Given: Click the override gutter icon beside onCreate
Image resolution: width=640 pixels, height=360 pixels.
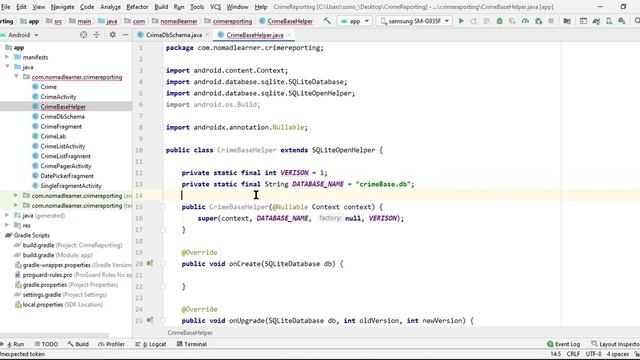Looking at the screenshot, I should 150,264.
